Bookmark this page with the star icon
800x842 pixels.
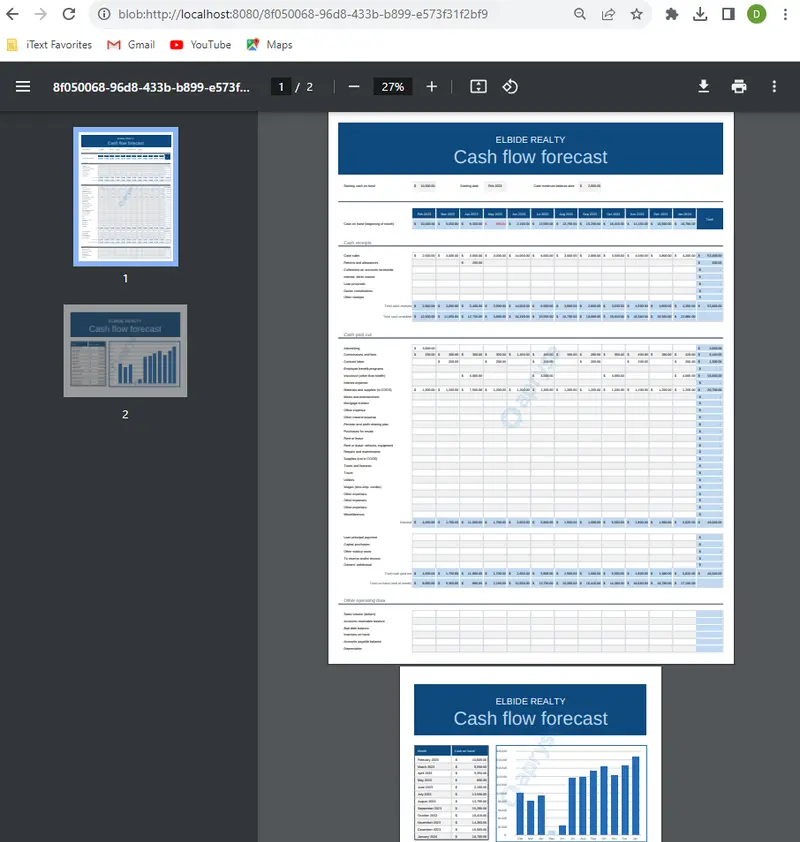coord(636,14)
